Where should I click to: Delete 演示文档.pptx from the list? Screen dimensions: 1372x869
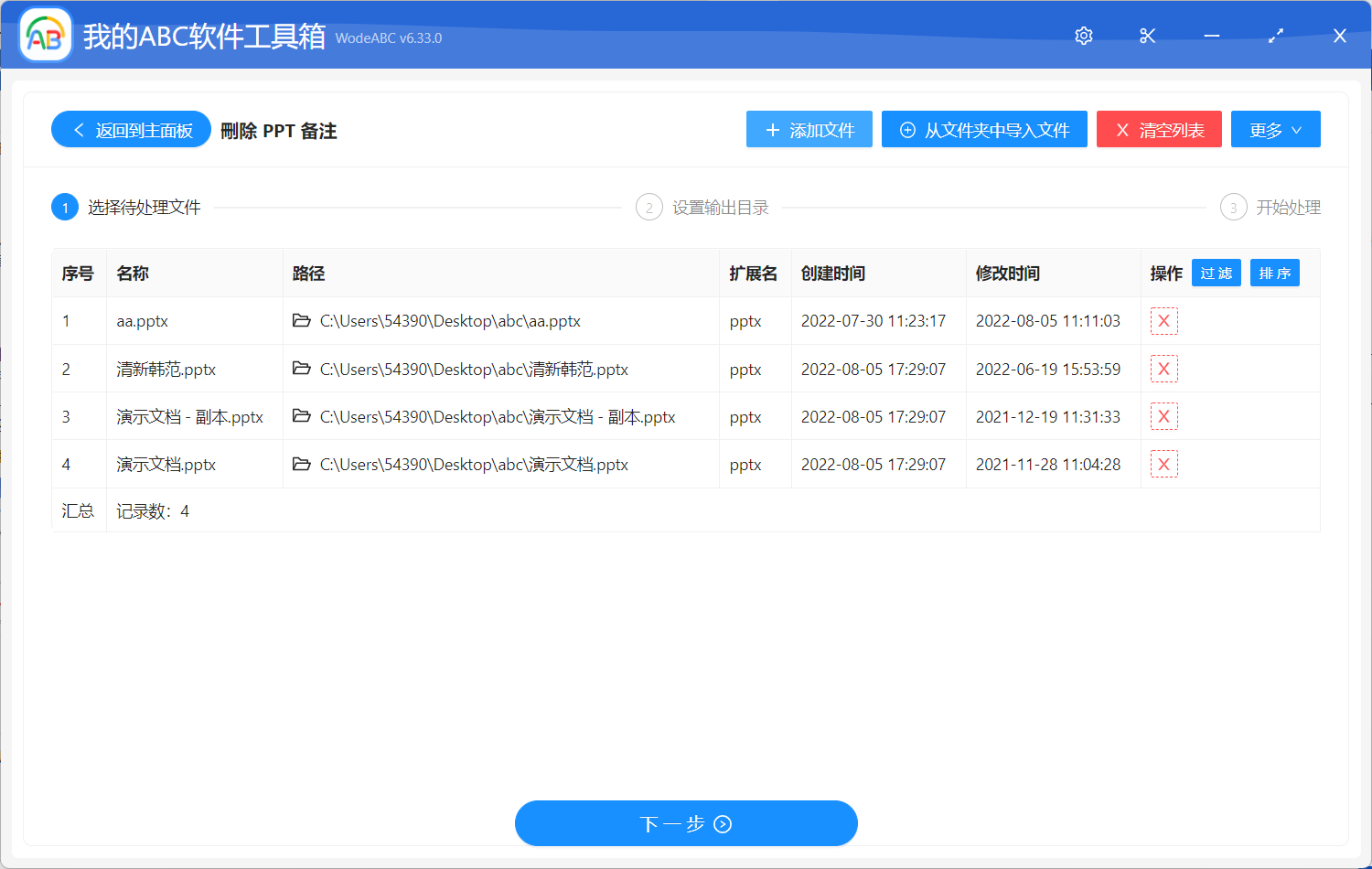pos(1163,464)
